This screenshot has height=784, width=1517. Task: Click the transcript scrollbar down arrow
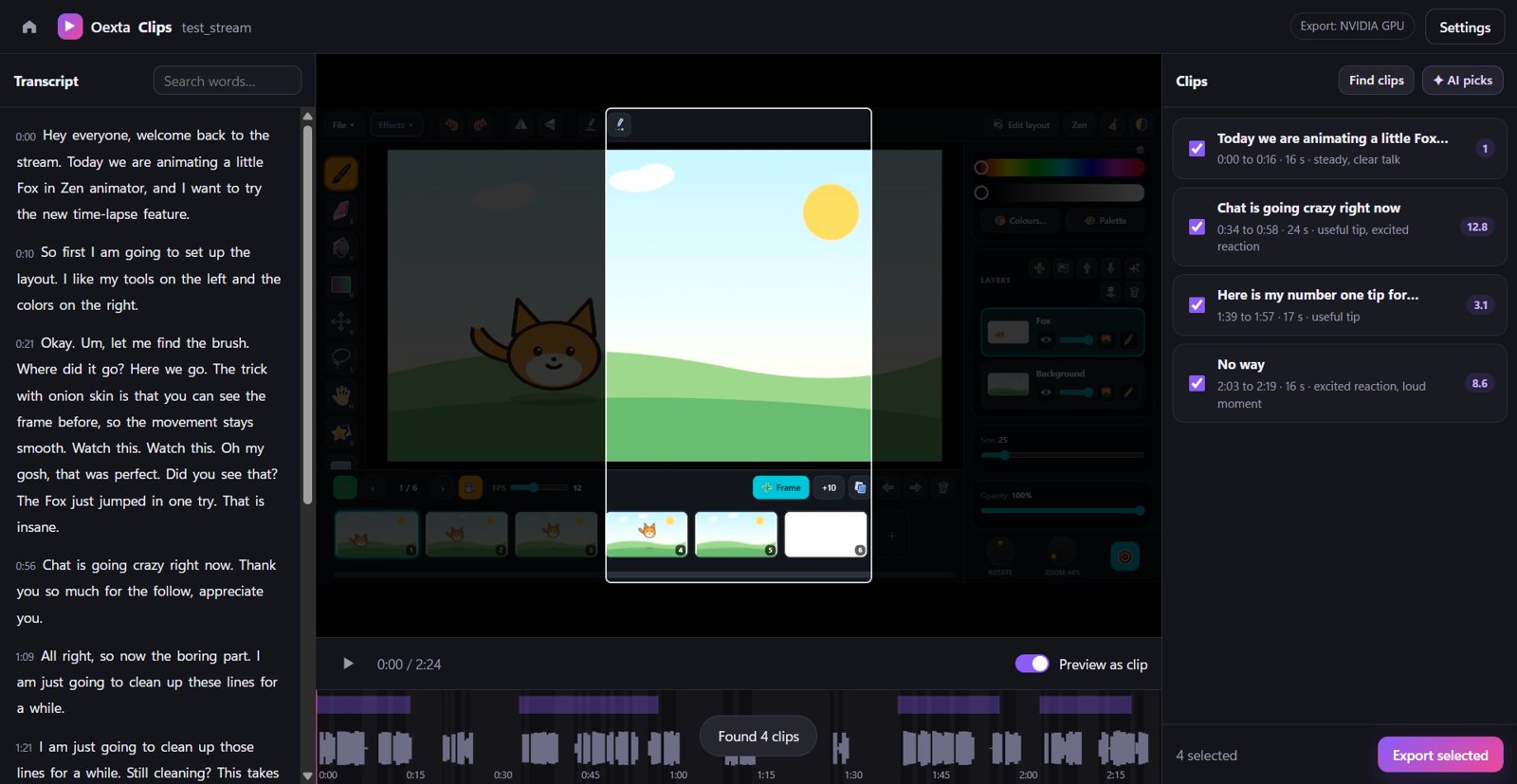pos(307,775)
